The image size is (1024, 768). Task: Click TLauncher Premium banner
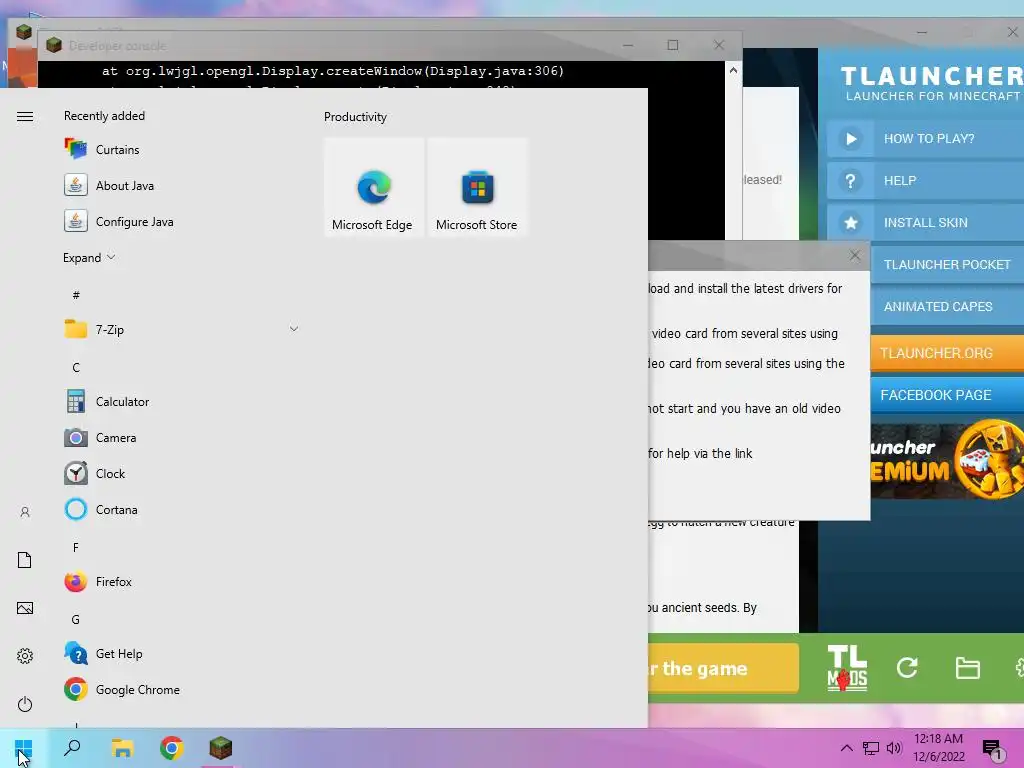(x=947, y=461)
